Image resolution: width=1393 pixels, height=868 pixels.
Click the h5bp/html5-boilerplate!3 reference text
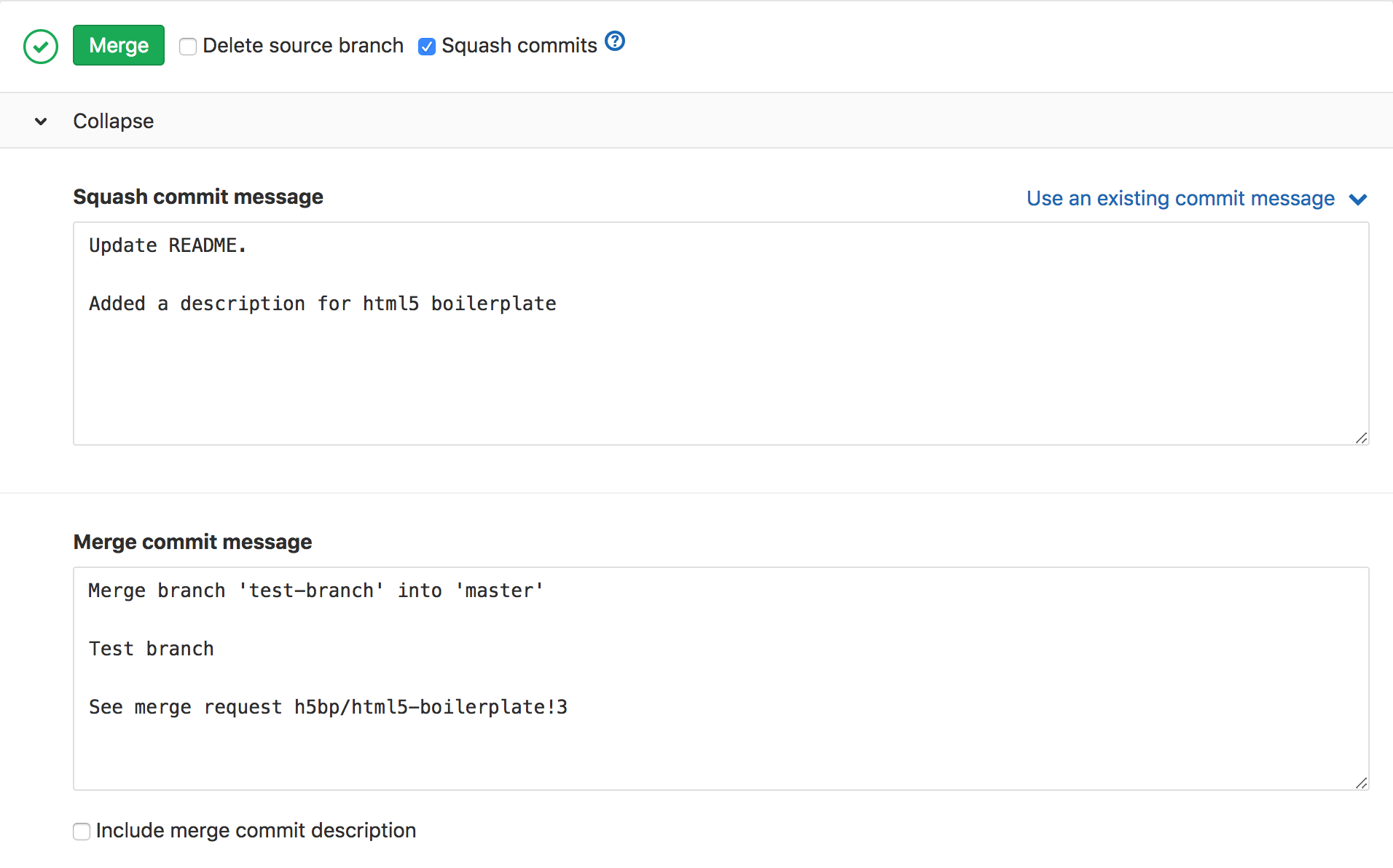pyautogui.click(x=430, y=706)
